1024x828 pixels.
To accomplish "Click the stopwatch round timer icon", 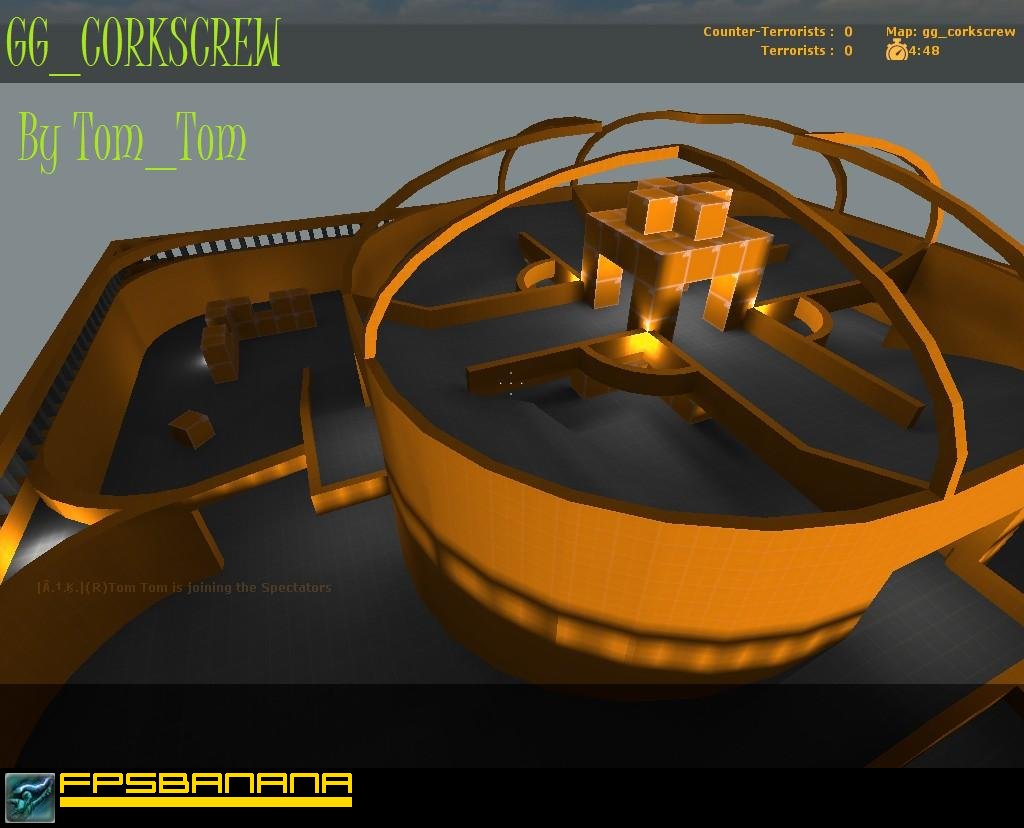I will pyautogui.click(x=897, y=50).
